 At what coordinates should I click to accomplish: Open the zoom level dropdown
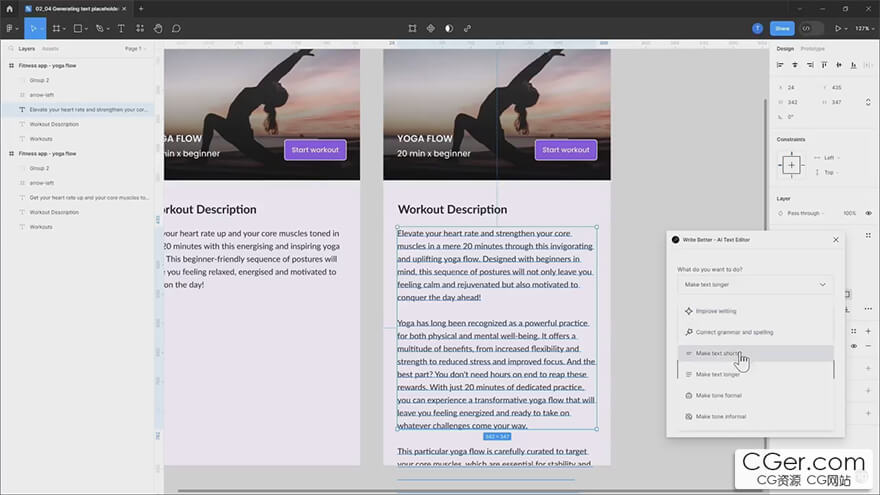tap(865, 28)
